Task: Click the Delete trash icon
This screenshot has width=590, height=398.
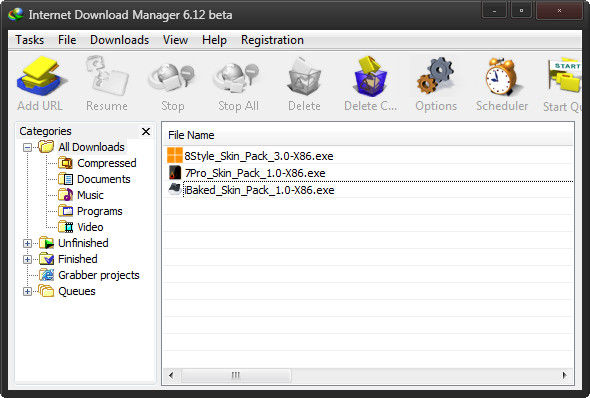Action: pos(304,76)
